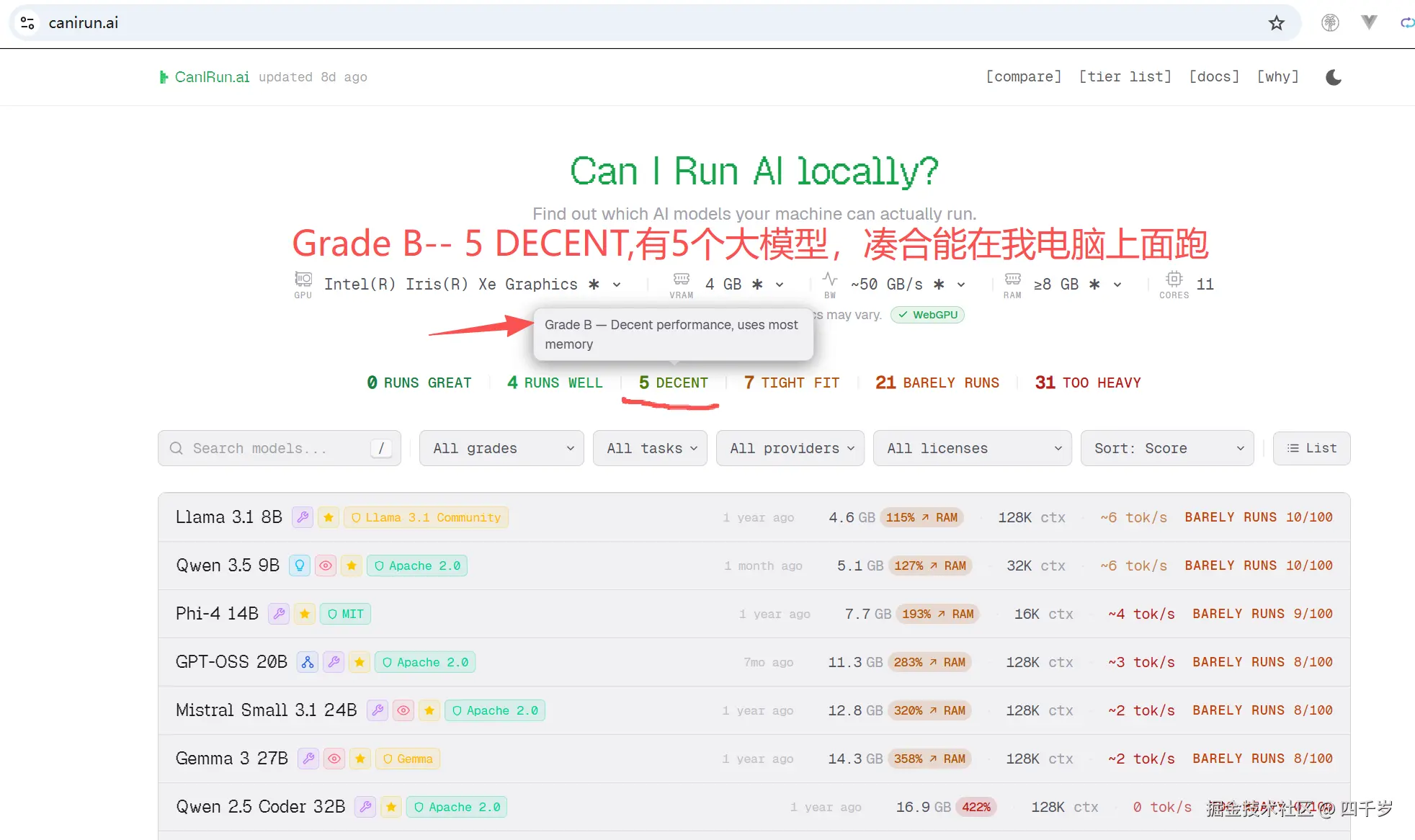Open the Sort: Score dropdown
Image resolution: width=1415 pixels, height=840 pixels.
[x=1167, y=448]
